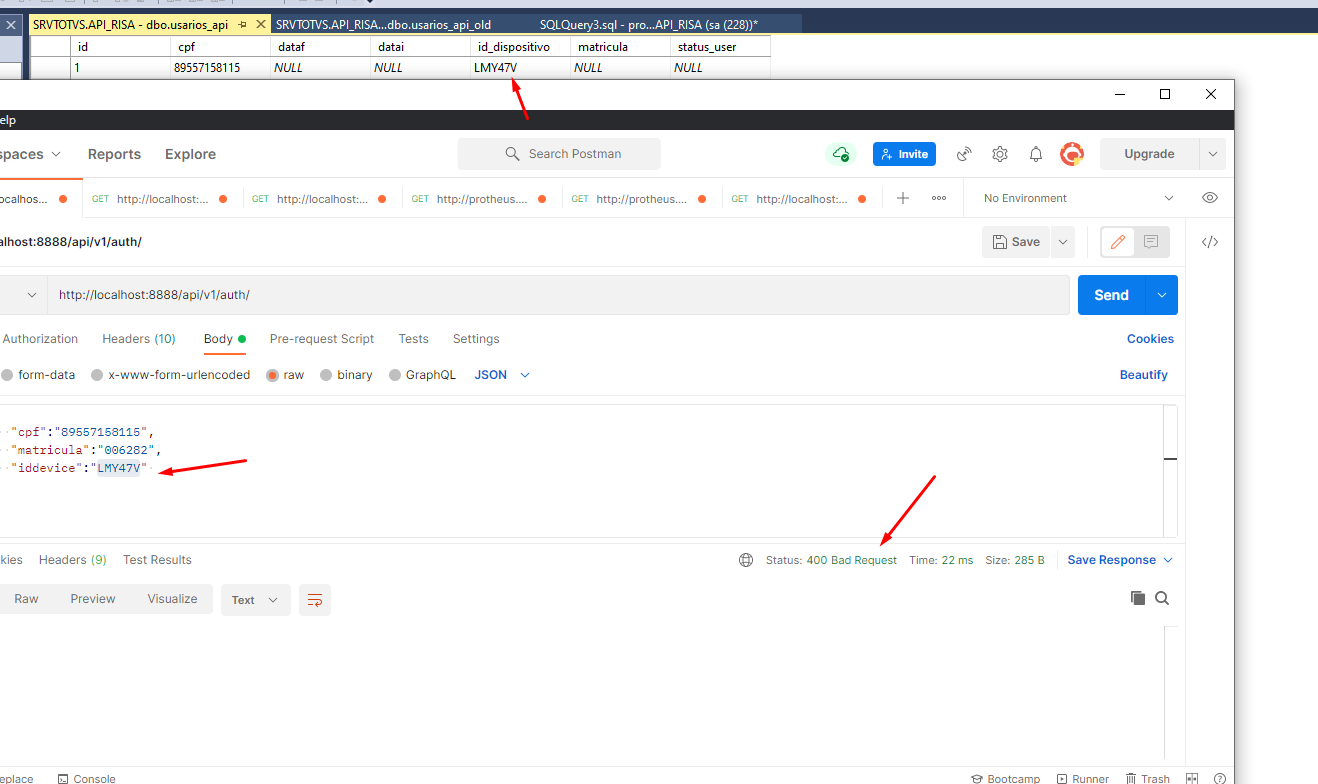The width and height of the screenshot is (1318, 784).
Task: Open the response Text format dropdown
Action: pos(256,600)
